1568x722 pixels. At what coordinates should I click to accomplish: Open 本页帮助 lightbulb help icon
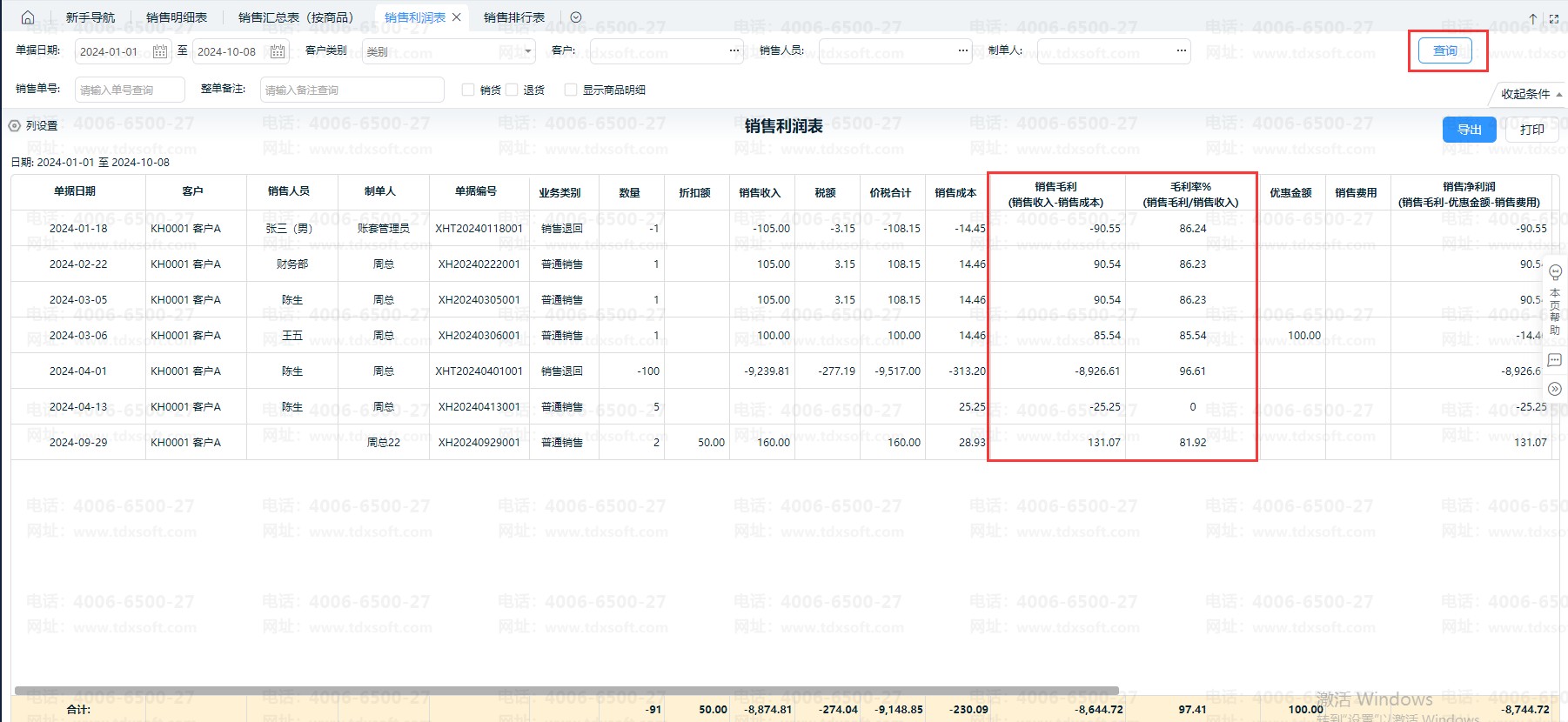[1556, 272]
